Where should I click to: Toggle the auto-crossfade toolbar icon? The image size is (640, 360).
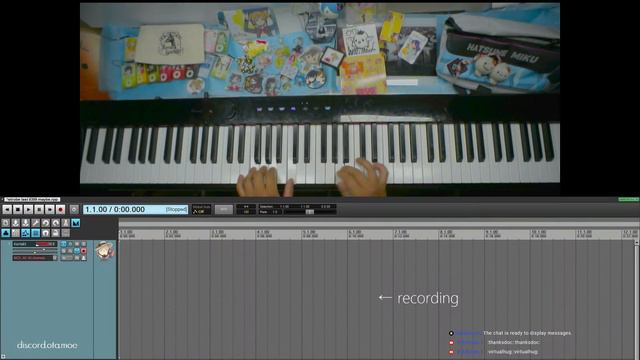76,223
